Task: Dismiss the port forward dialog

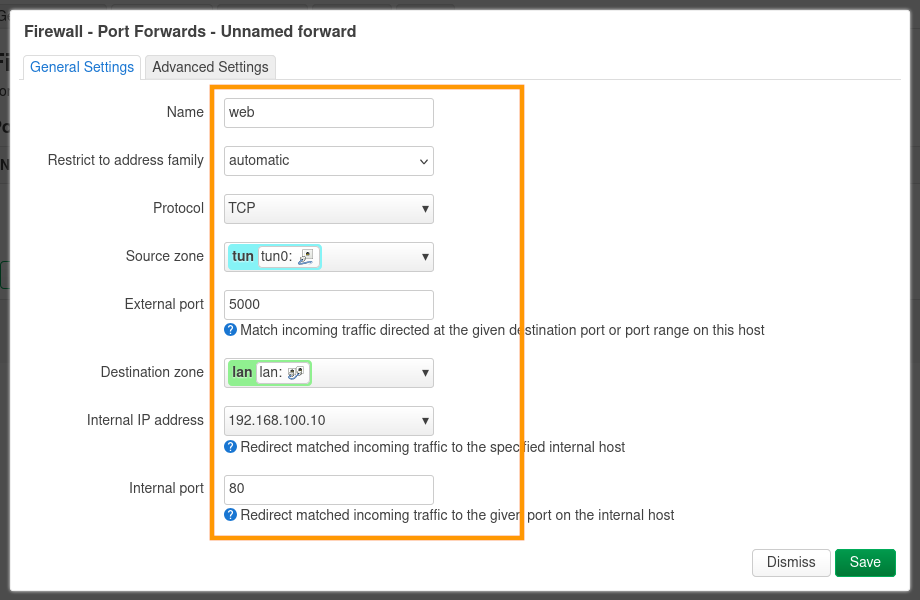Action: click(791, 562)
